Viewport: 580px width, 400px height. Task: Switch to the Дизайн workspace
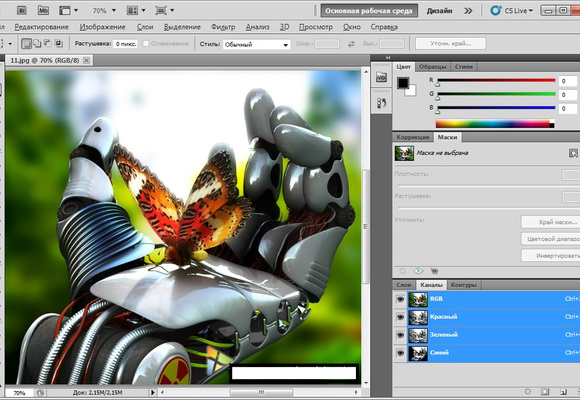(x=439, y=11)
